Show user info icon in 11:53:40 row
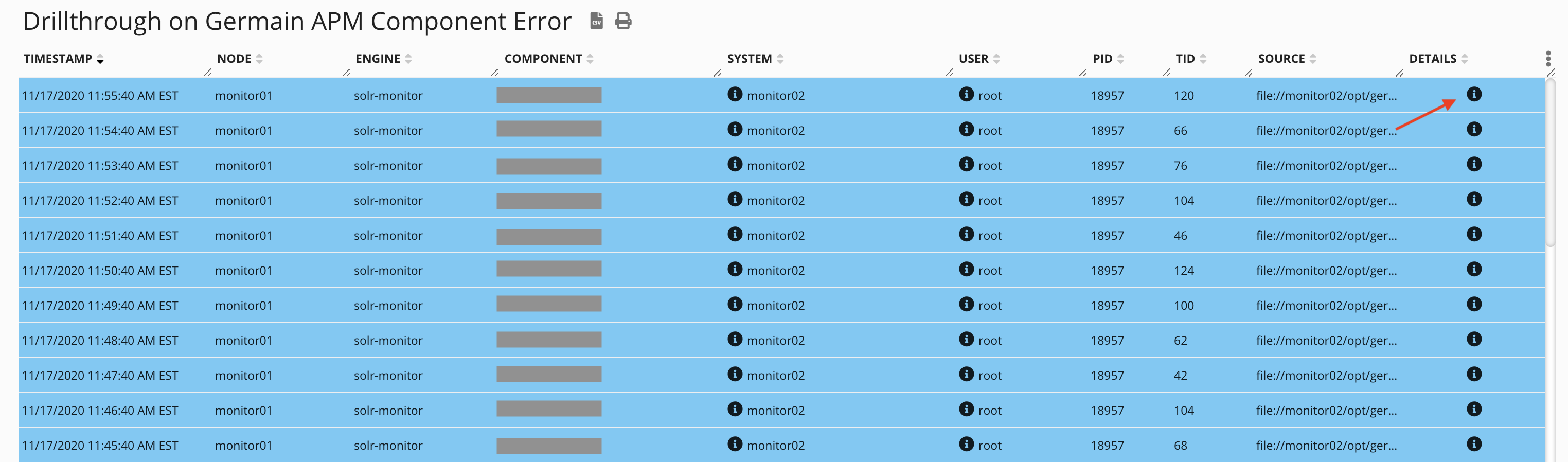The image size is (1568, 462). [966, 164]
